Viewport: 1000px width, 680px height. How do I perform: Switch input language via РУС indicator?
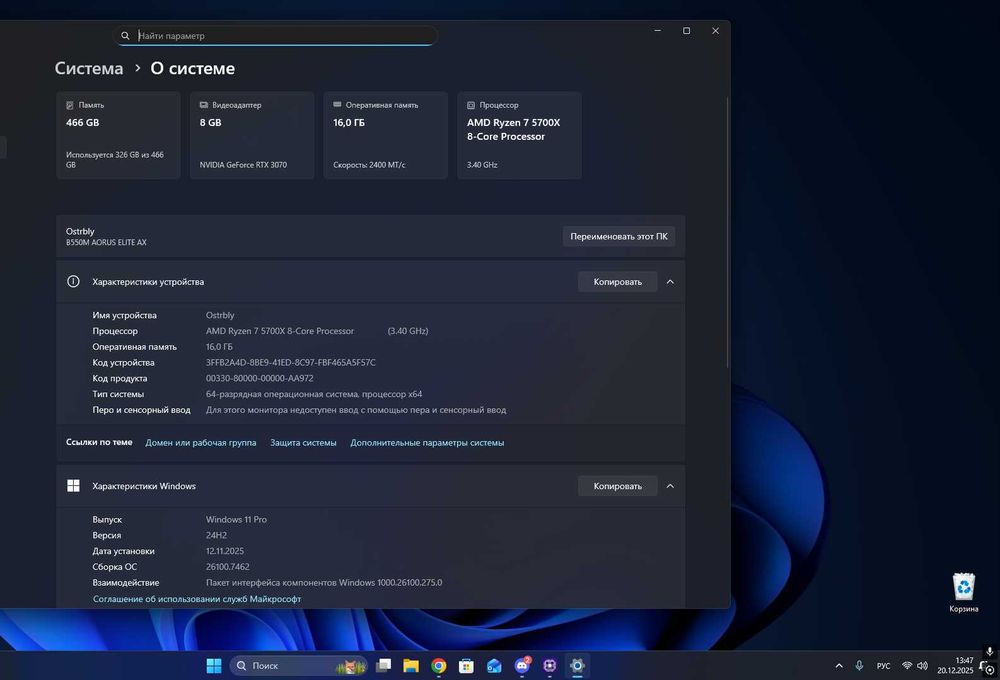pyautogui.click(x=883, y=666)
